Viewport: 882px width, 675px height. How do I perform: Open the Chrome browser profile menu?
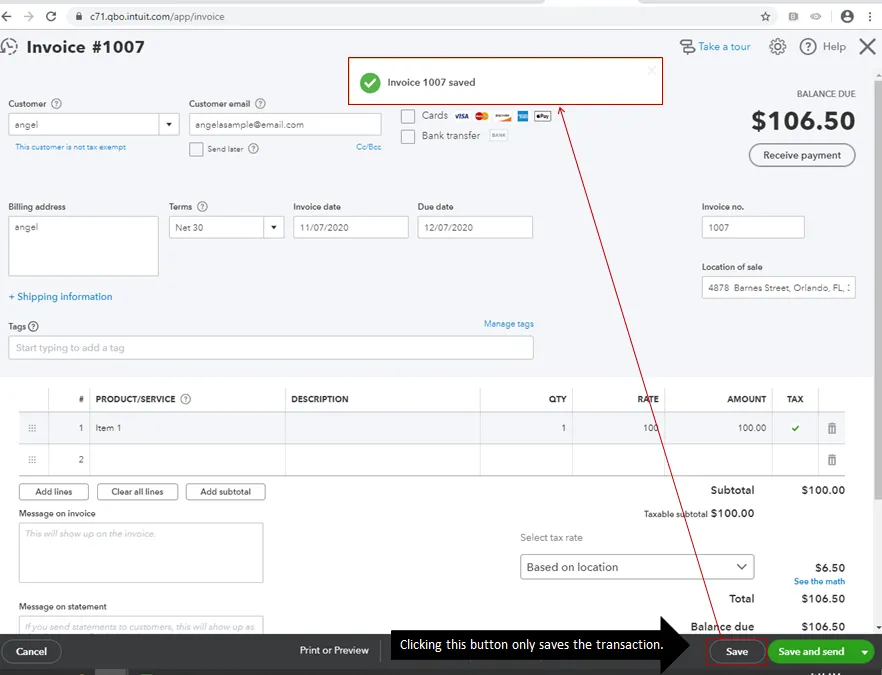[x=845, y=15]
